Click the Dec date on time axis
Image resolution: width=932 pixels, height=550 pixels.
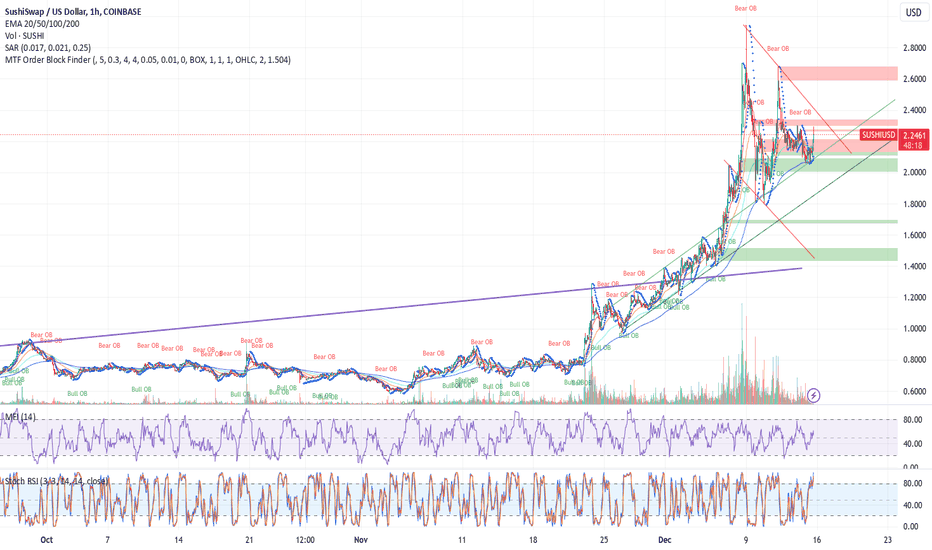(x=665, y=540)
